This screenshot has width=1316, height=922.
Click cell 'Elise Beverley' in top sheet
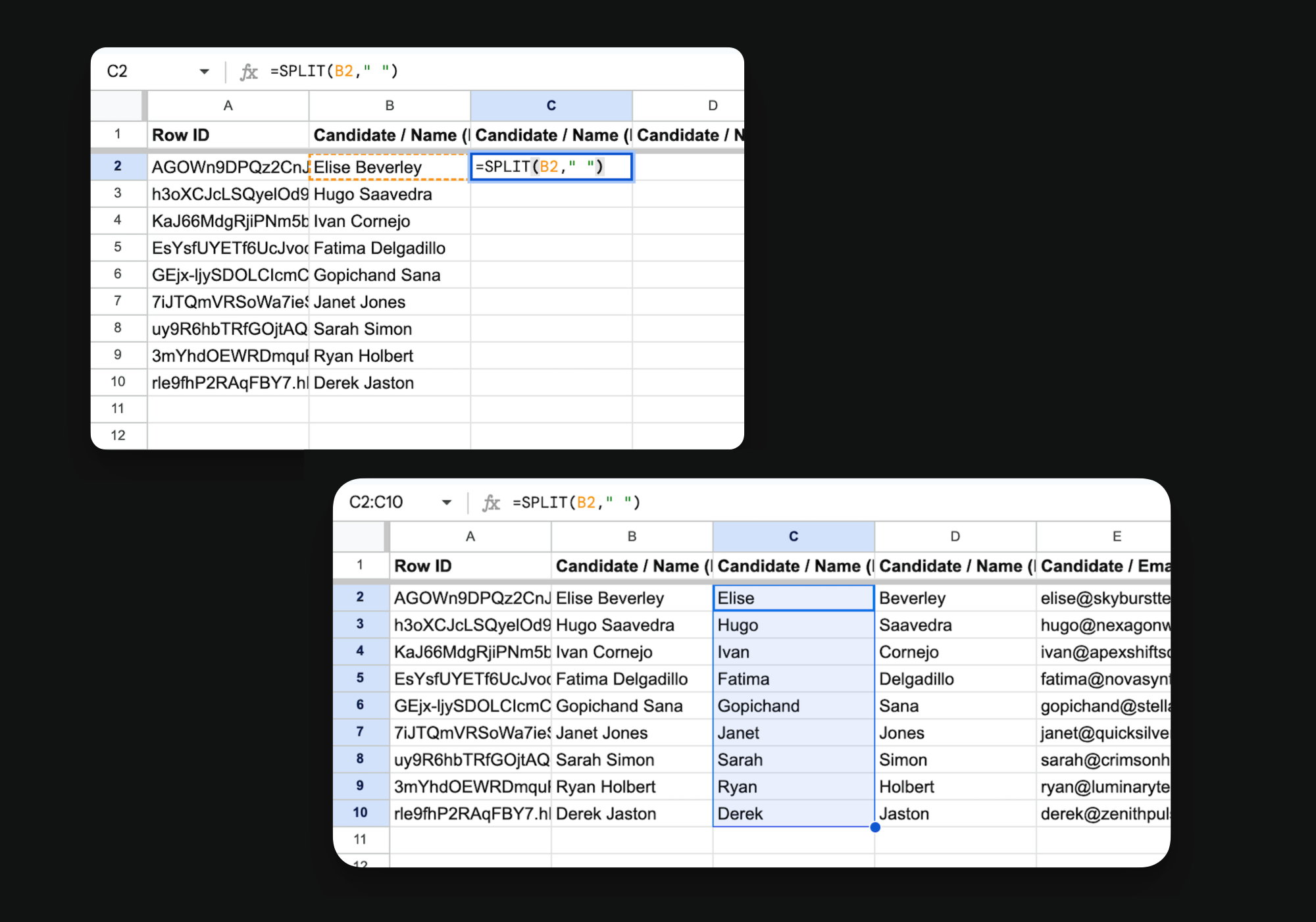[x=390, y=167]
